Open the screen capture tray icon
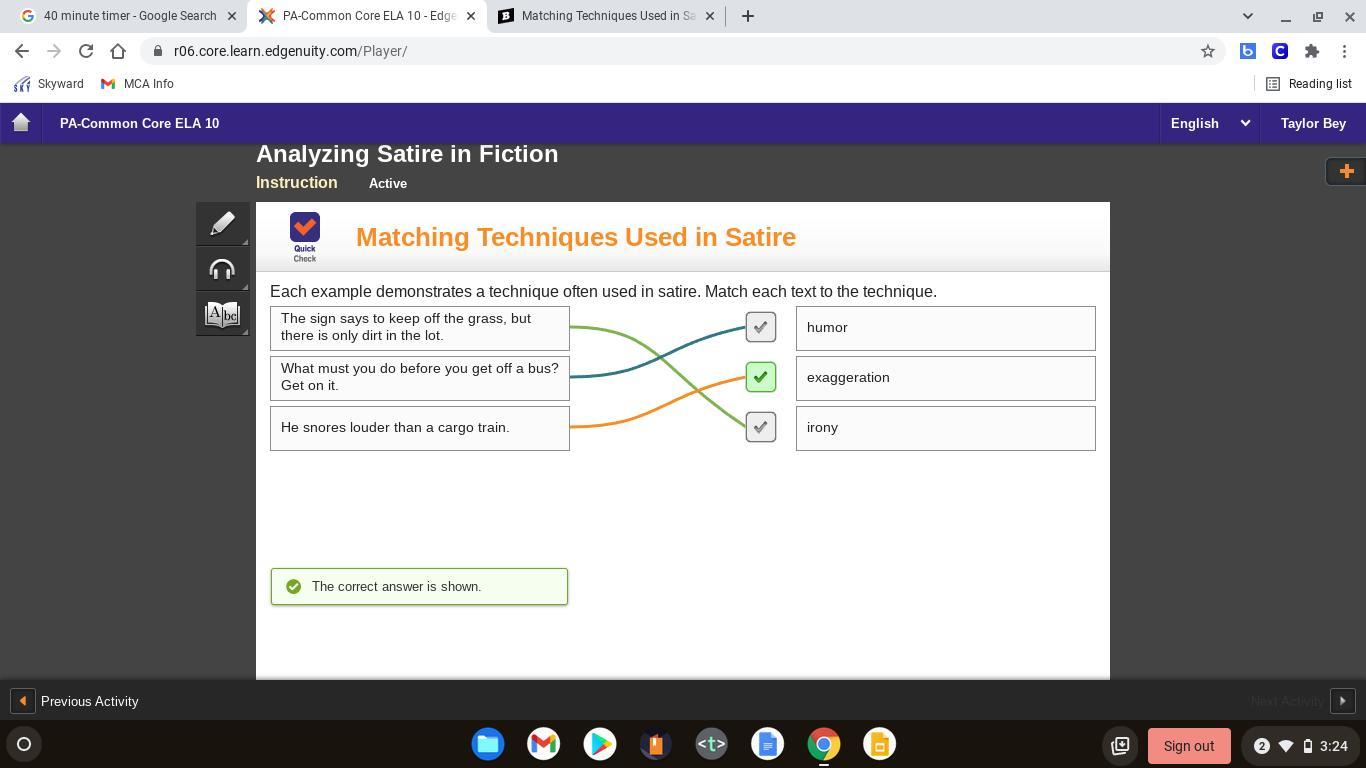Image resolution: width=1366 pixels, height=768 pixels. click(x=1120, y=746)
